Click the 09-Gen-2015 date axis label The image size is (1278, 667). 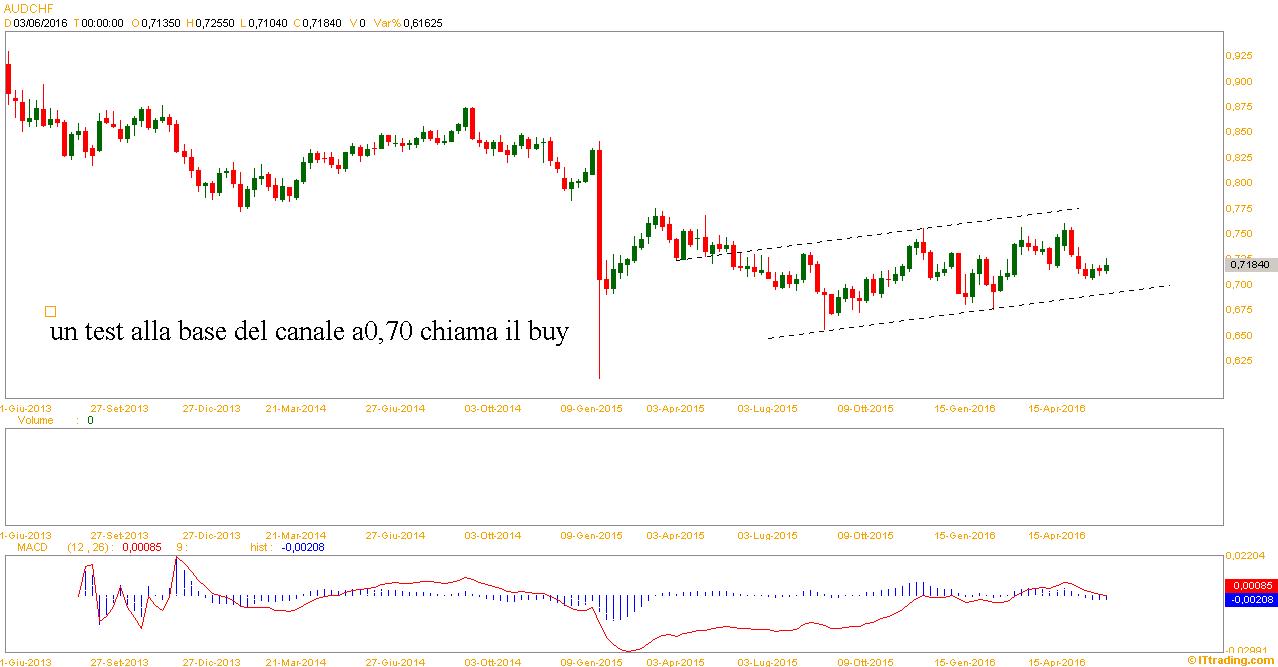[x=593, y=409]
